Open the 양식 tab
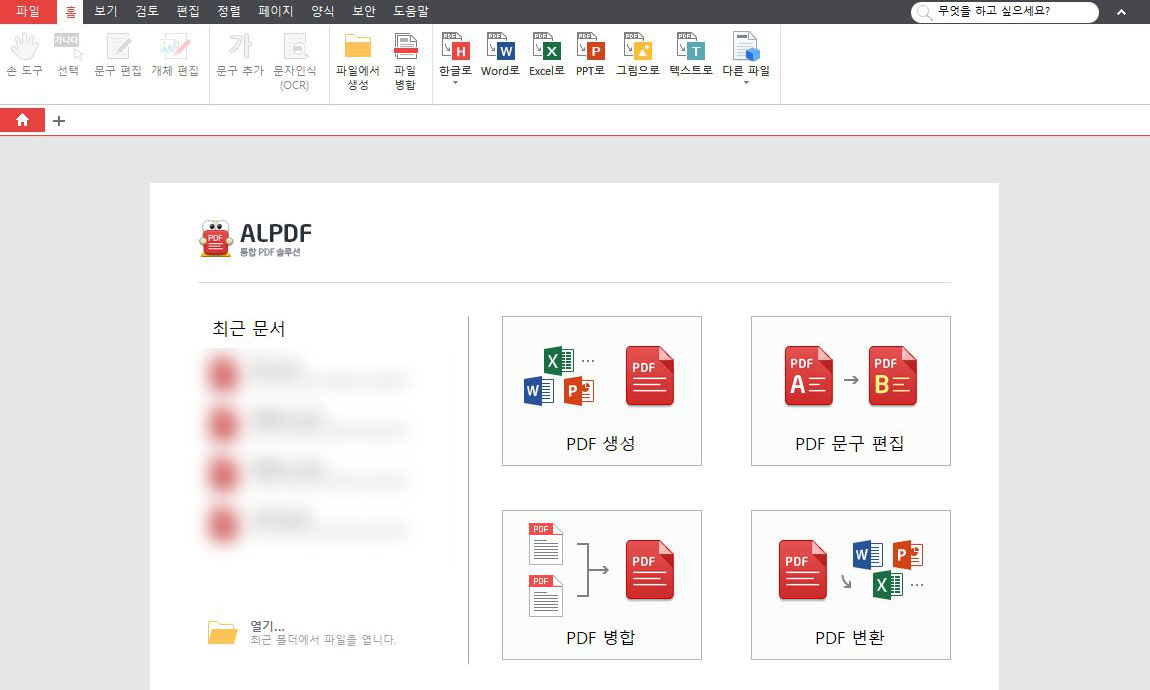 pos(323,12)
